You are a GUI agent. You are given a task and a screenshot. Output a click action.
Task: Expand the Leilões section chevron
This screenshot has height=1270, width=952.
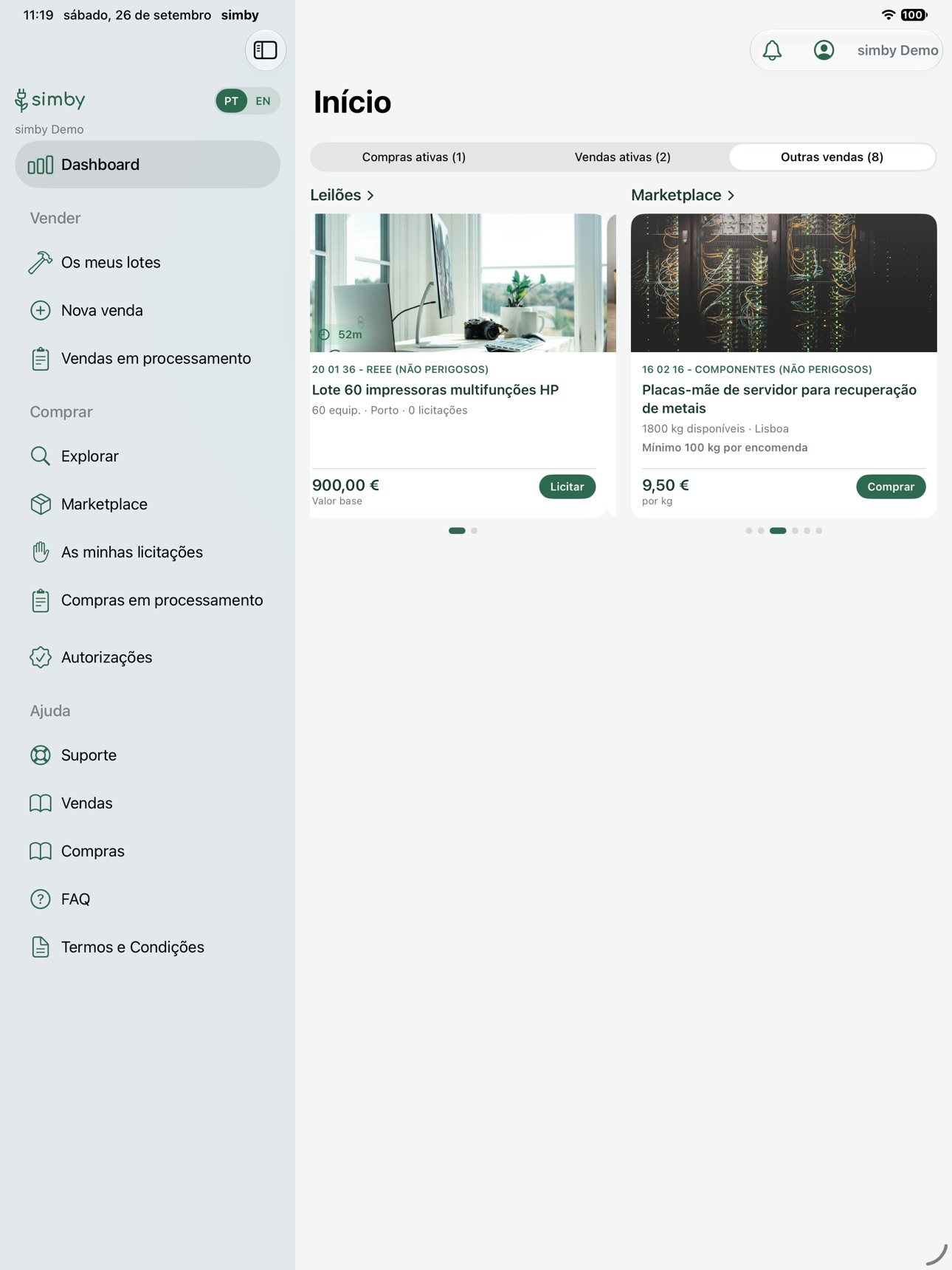pos(370,195)
